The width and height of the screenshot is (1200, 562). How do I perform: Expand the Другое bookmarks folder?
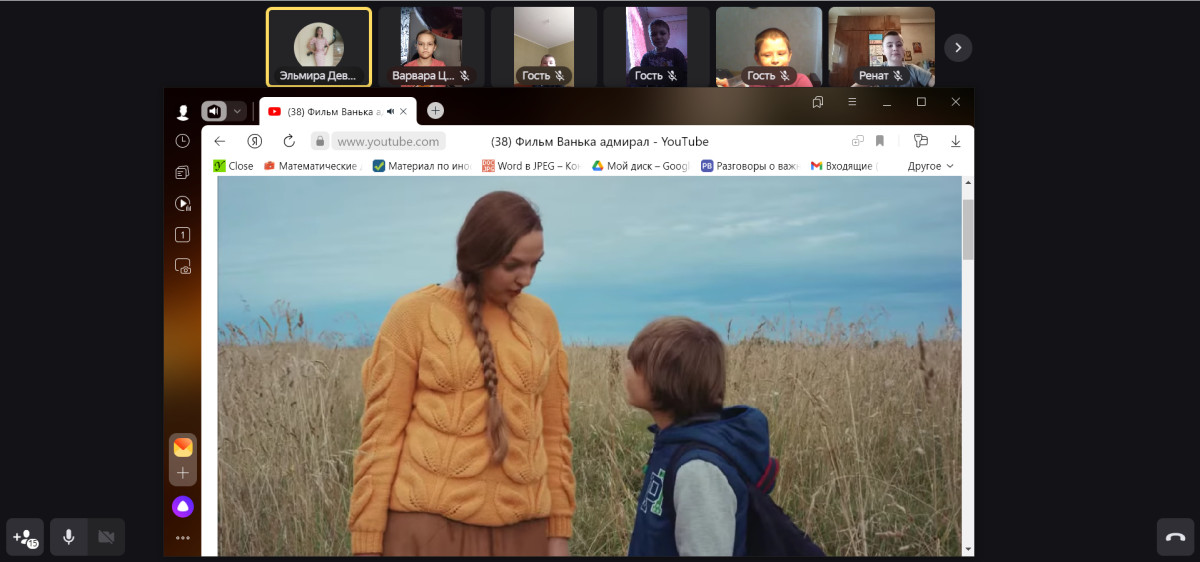930,166
